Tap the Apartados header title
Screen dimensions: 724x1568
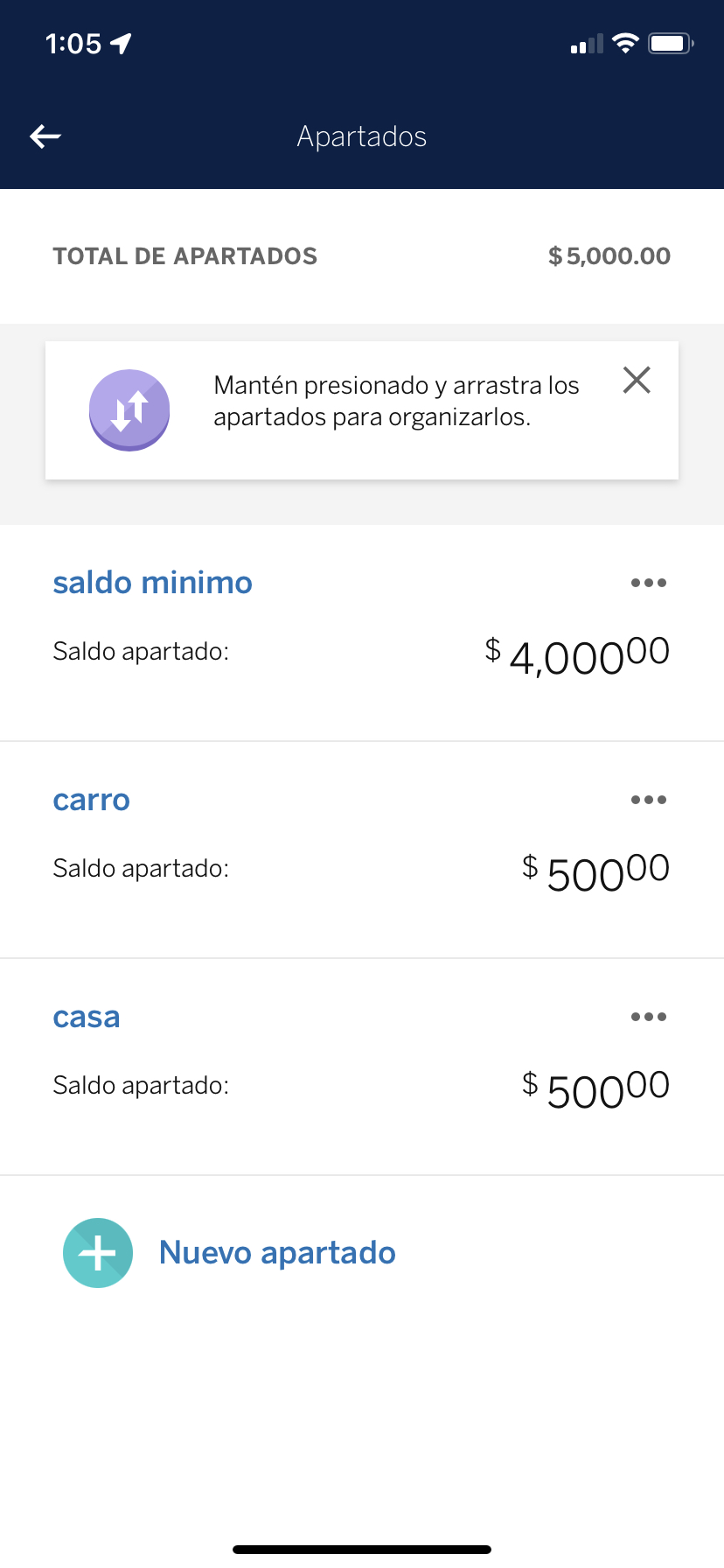pos(362,136)
